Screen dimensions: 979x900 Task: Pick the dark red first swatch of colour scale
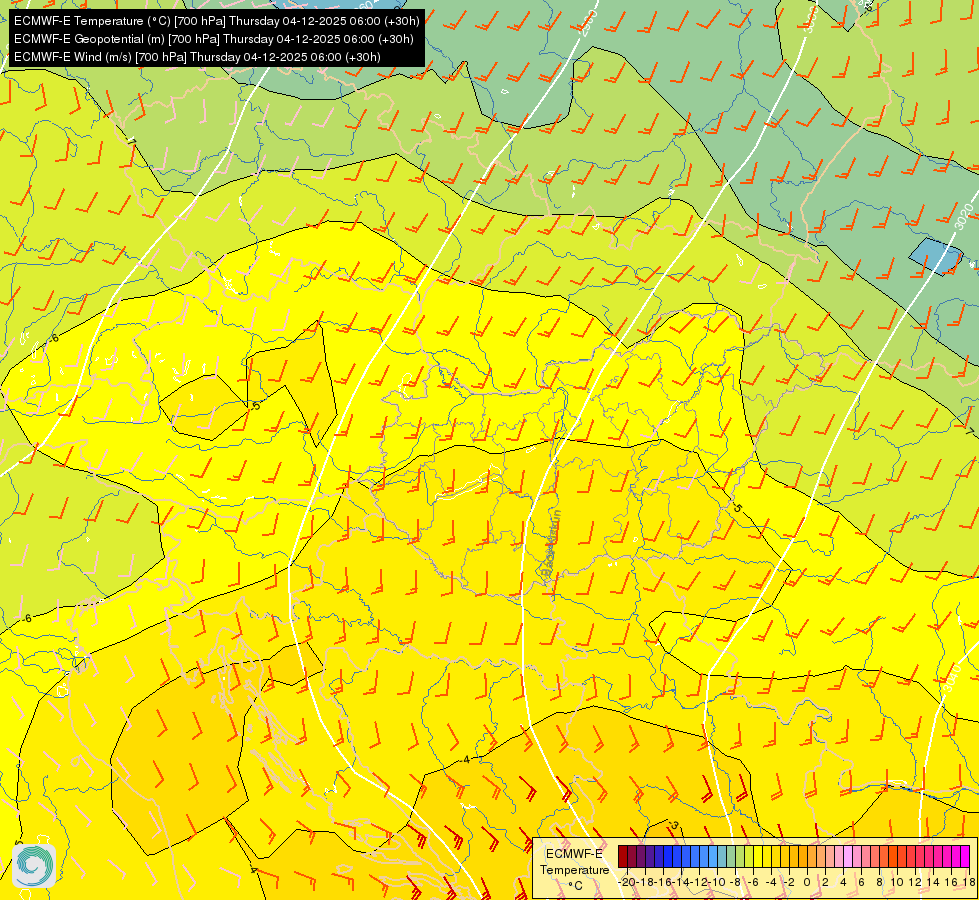[622, 856]
